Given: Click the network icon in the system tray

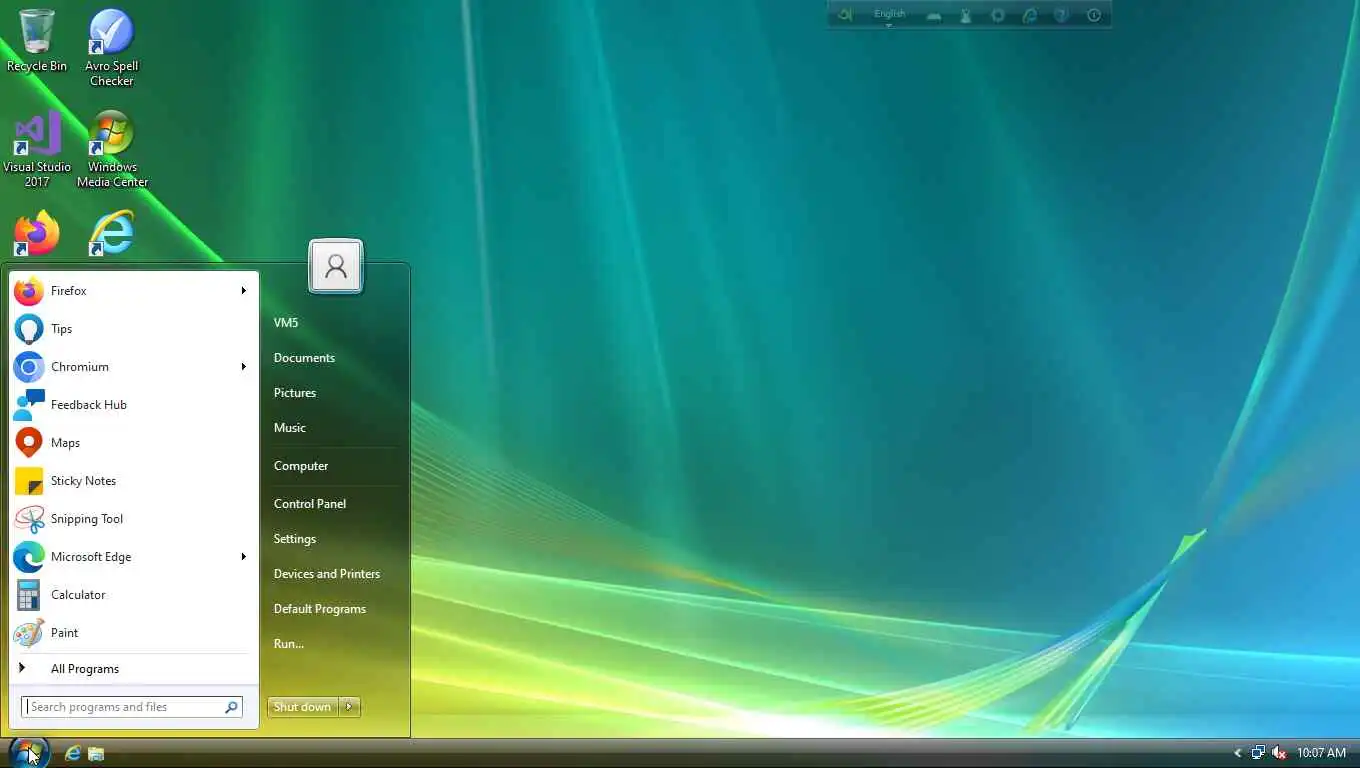Looking at the screenshot, I should tap(1258, 753).
